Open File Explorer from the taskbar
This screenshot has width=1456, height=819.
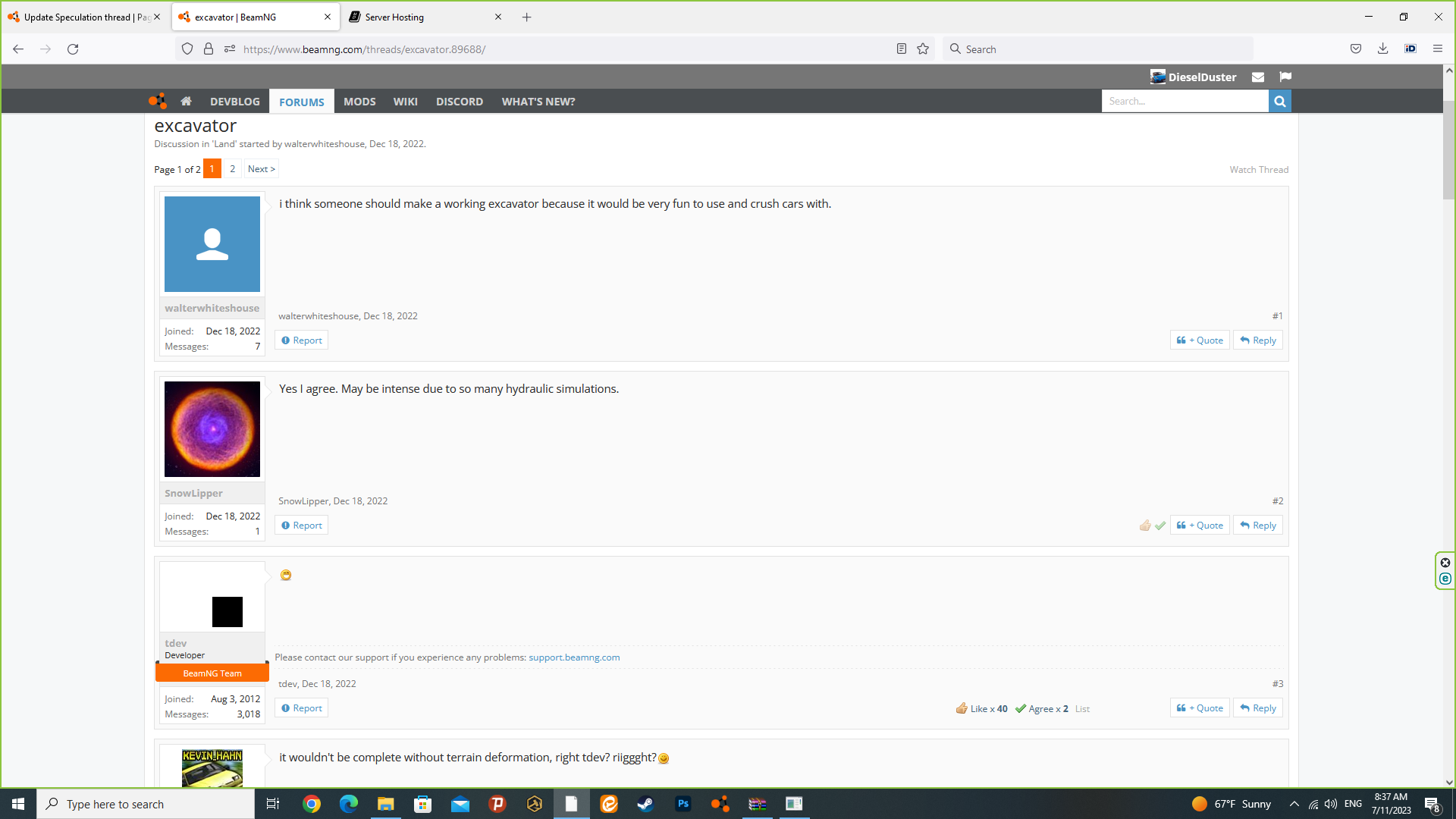pos(386,804)
